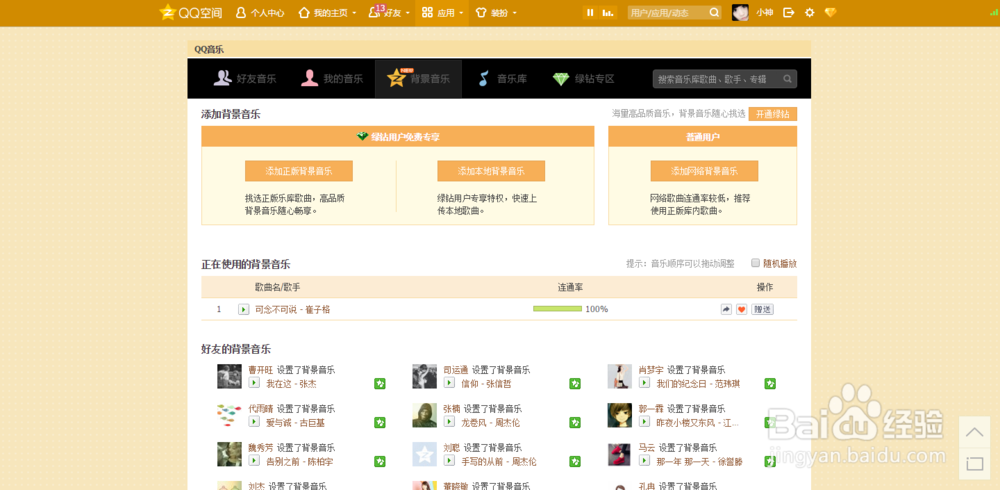Share the song 可念不可说
Screen dimensions: 1000x490
[x=726, y=309]
